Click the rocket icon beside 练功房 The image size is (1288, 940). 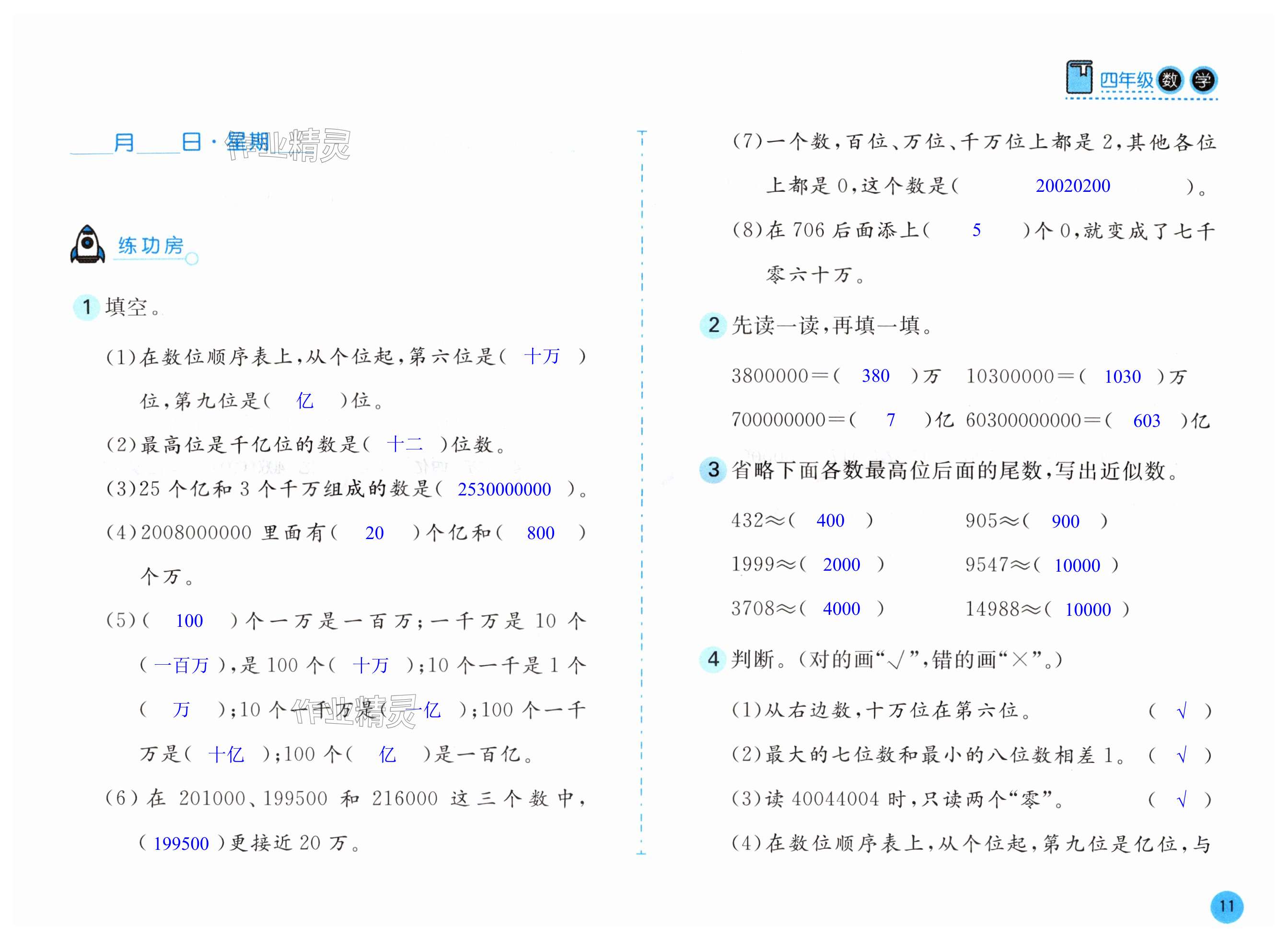(87, 244)
